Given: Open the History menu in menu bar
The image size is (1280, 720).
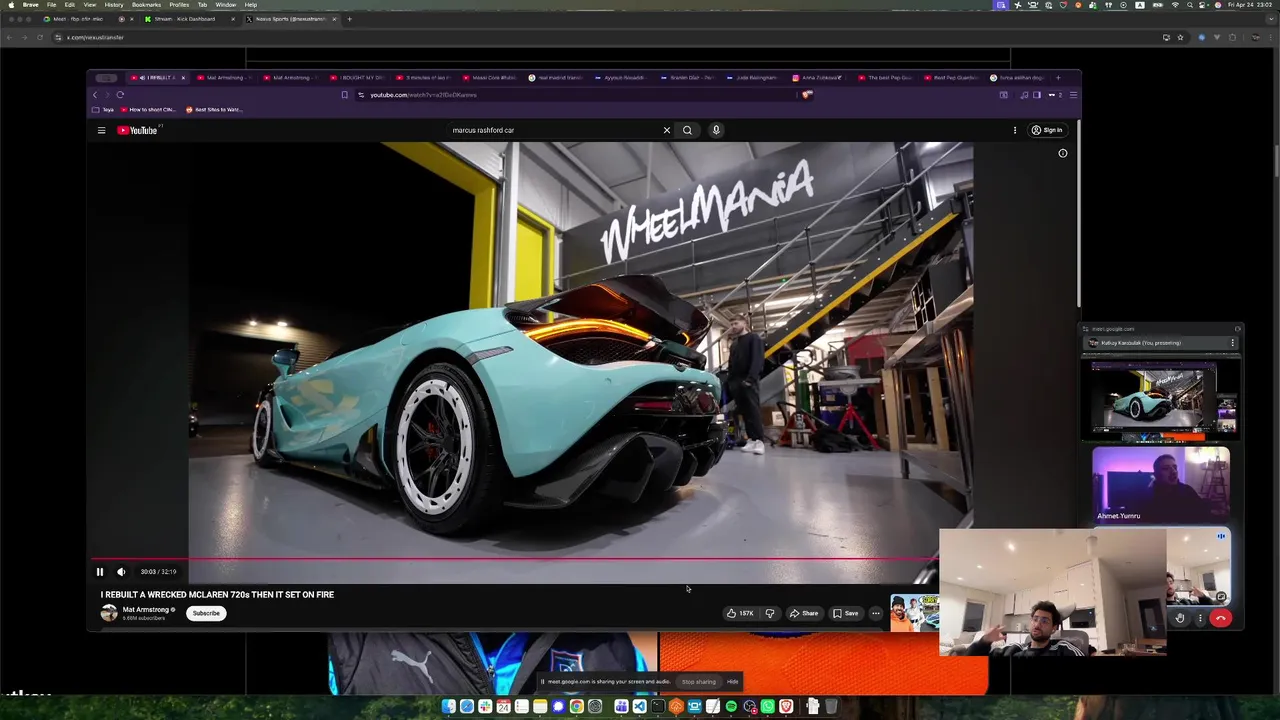Looking at the screenshot, I should [x=114, y=5].
